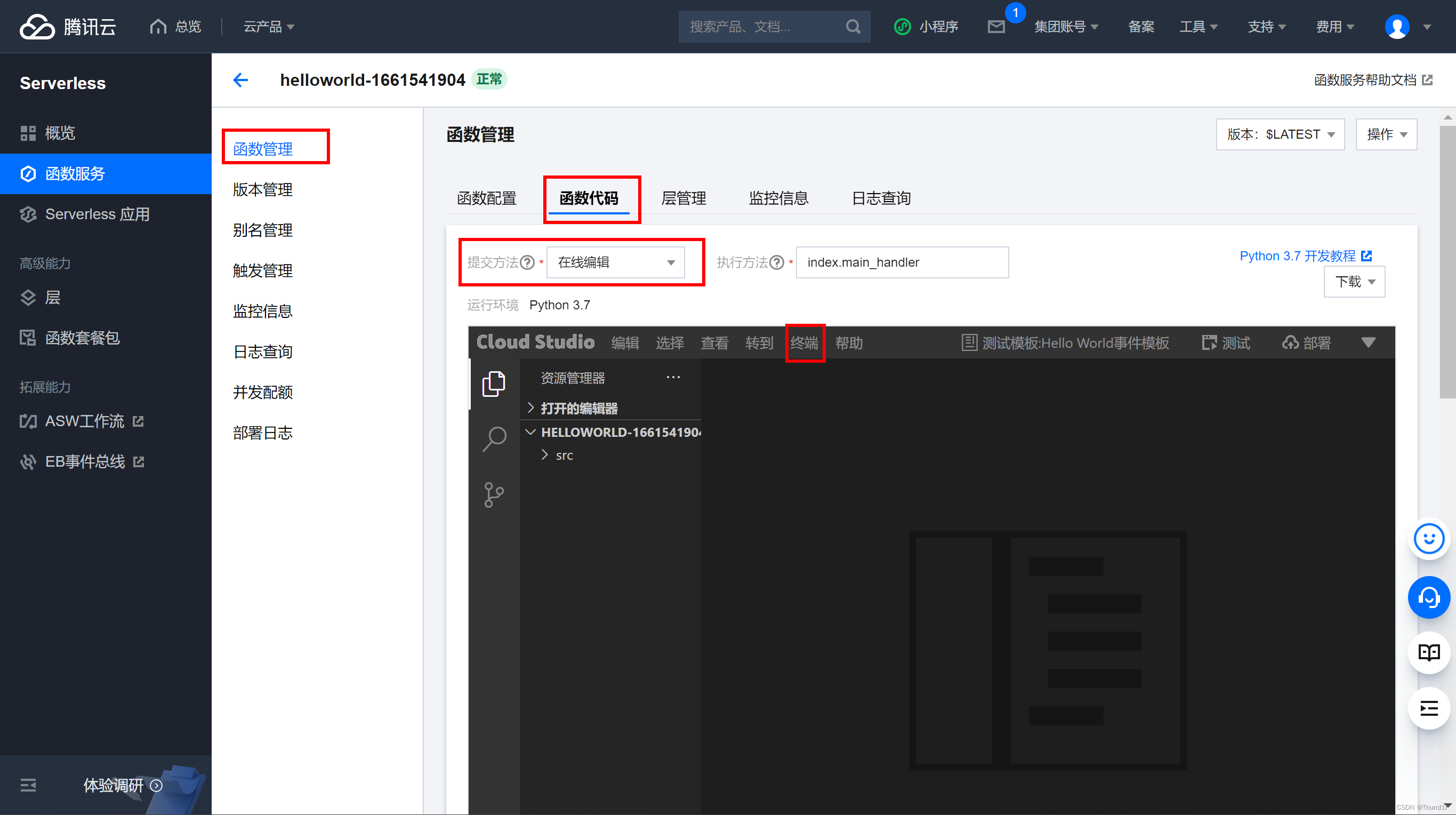Expand the 云产品 dropdown

[269, 27]
